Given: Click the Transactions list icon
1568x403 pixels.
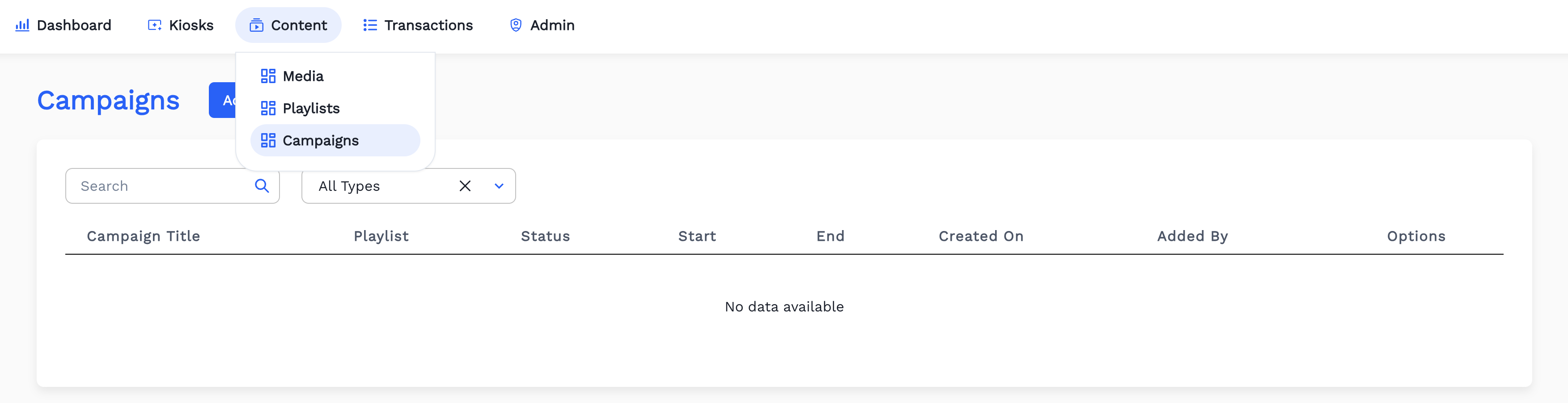Looking at the screenshot, I should pyautogui.click(x=369, y=25).
